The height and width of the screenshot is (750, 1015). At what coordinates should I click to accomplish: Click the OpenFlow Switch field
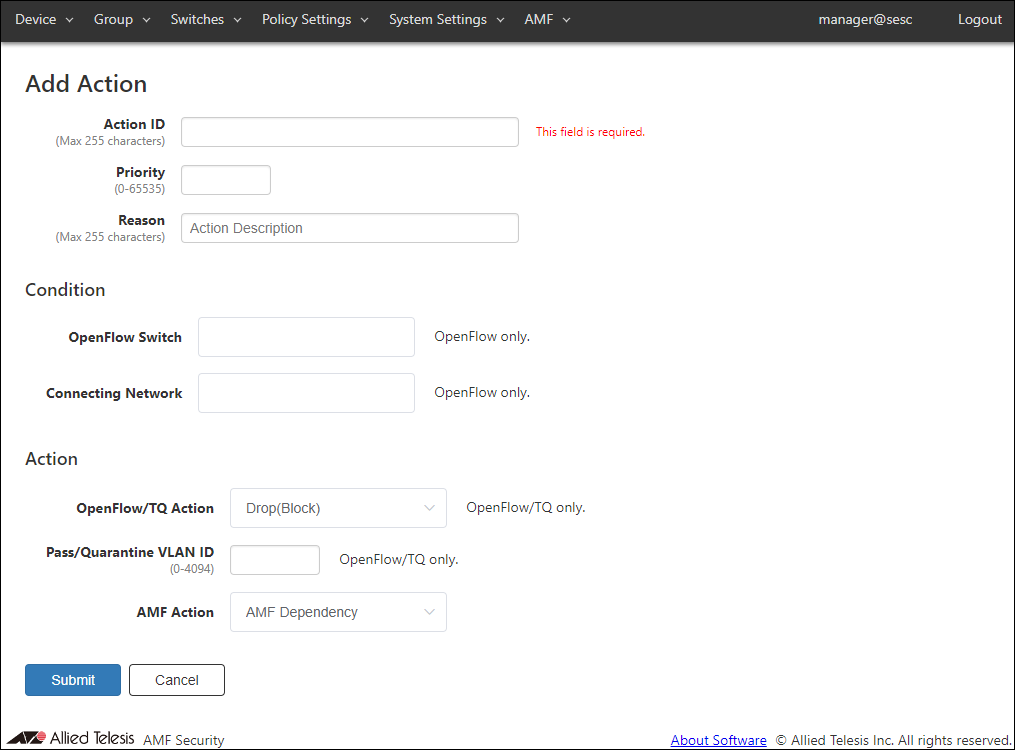point(306,337)
